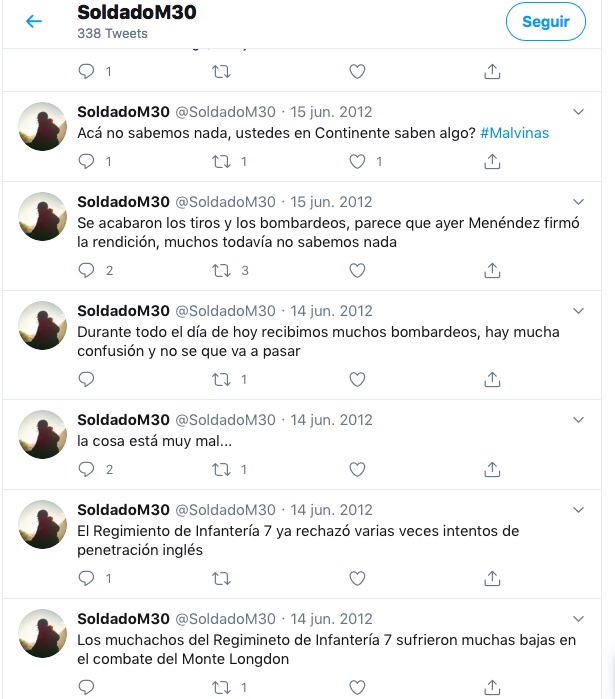Open avatar on the Monte Longdon tweet

click(42, 633)
